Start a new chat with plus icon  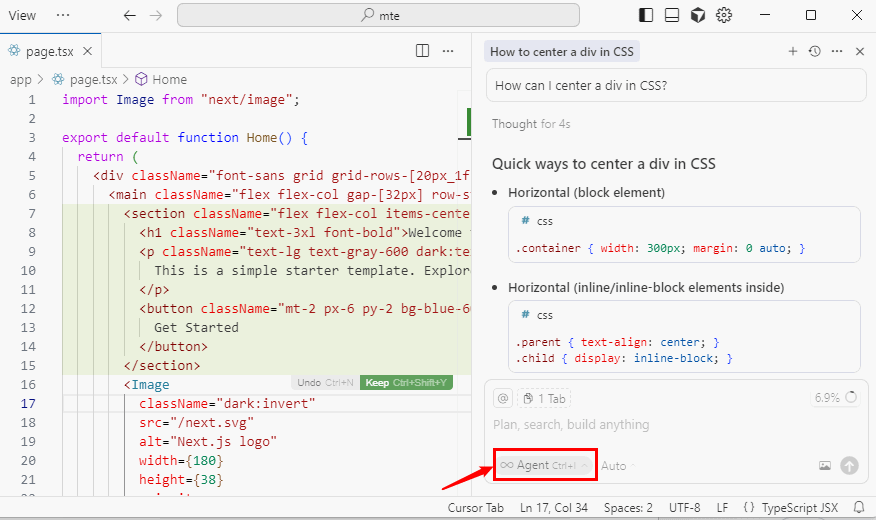793,51
